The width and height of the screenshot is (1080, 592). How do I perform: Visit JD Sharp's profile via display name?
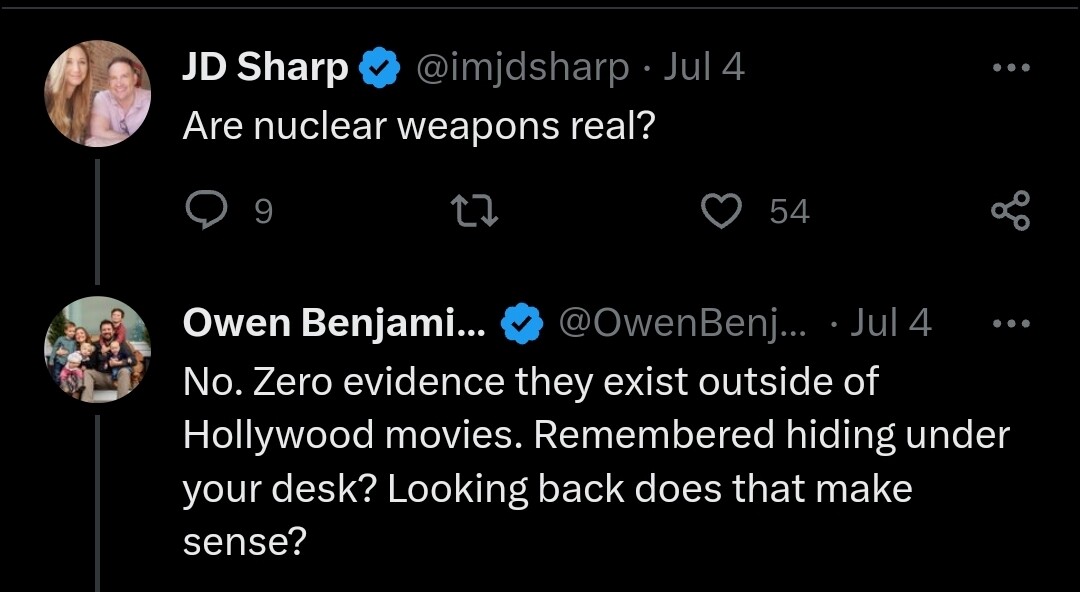coord(264,68)
